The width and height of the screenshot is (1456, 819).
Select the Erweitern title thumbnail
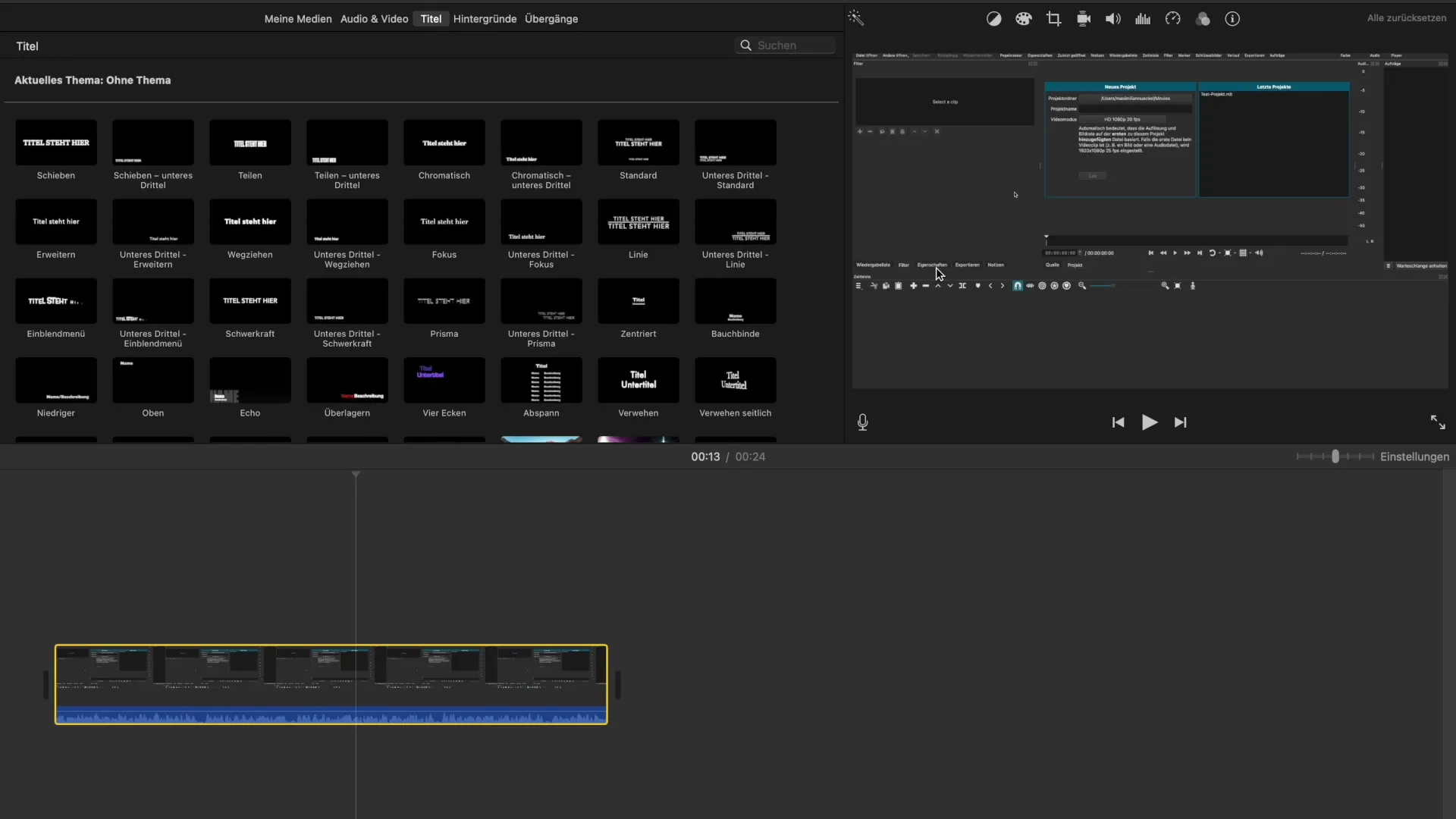pos(56,221)
